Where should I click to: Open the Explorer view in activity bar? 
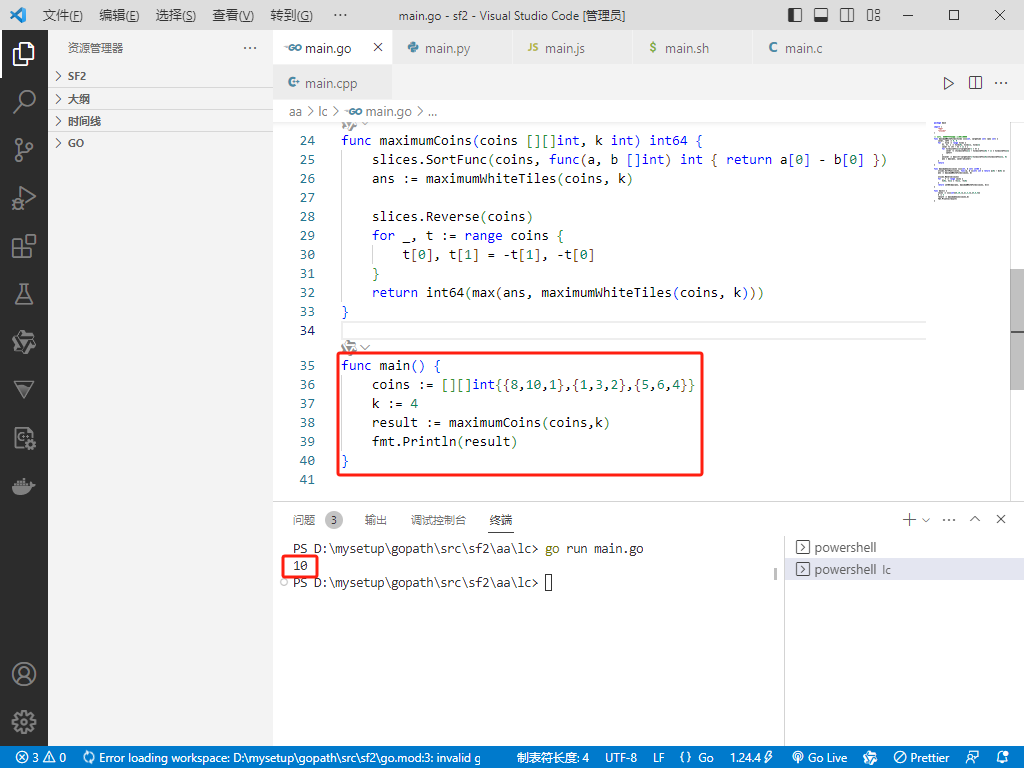(24, 54)
